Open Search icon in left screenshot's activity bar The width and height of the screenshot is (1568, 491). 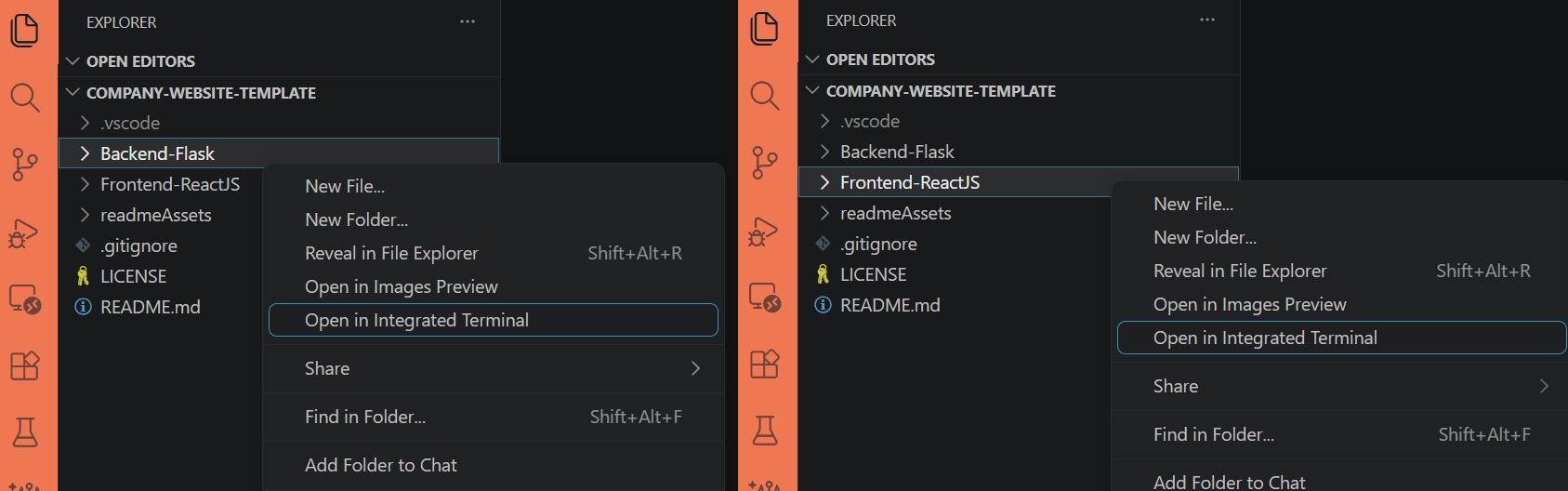tap(25, 97)
